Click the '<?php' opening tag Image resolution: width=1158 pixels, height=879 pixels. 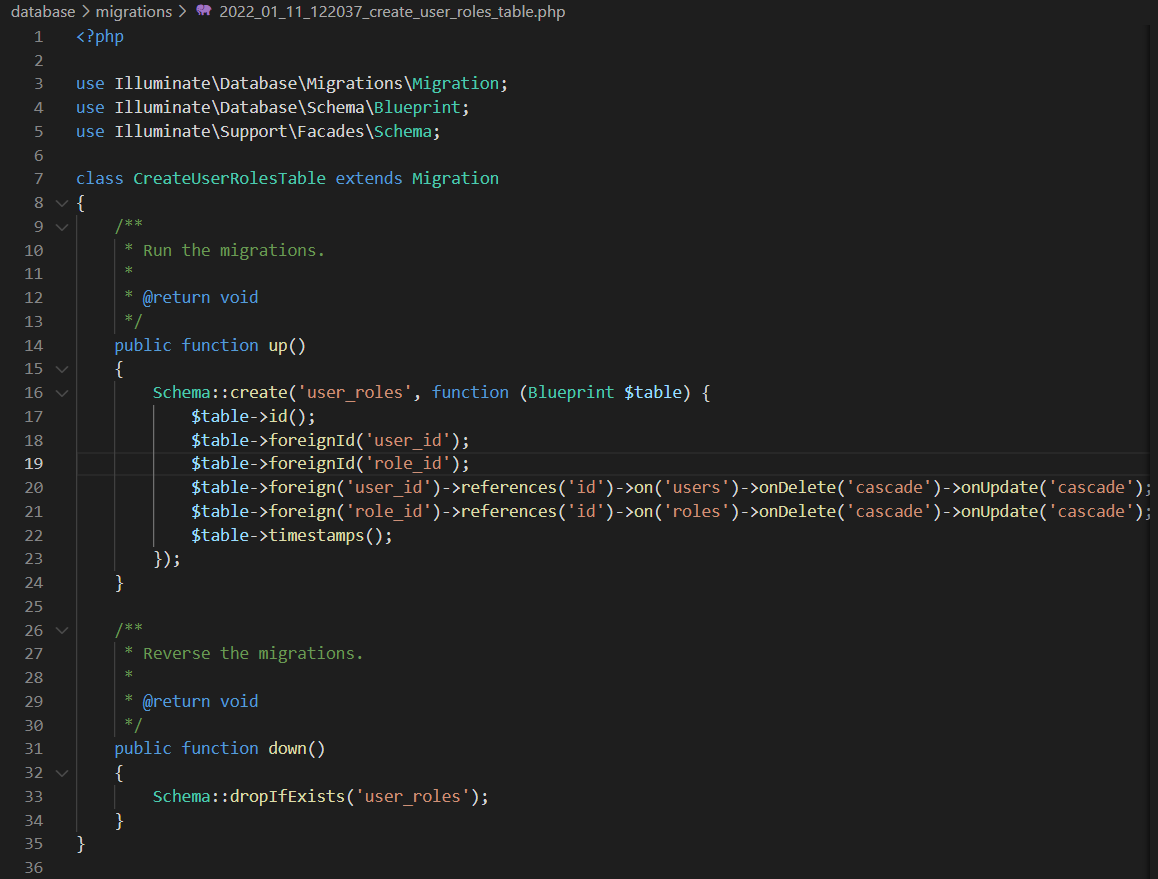[x=100, y=36]
